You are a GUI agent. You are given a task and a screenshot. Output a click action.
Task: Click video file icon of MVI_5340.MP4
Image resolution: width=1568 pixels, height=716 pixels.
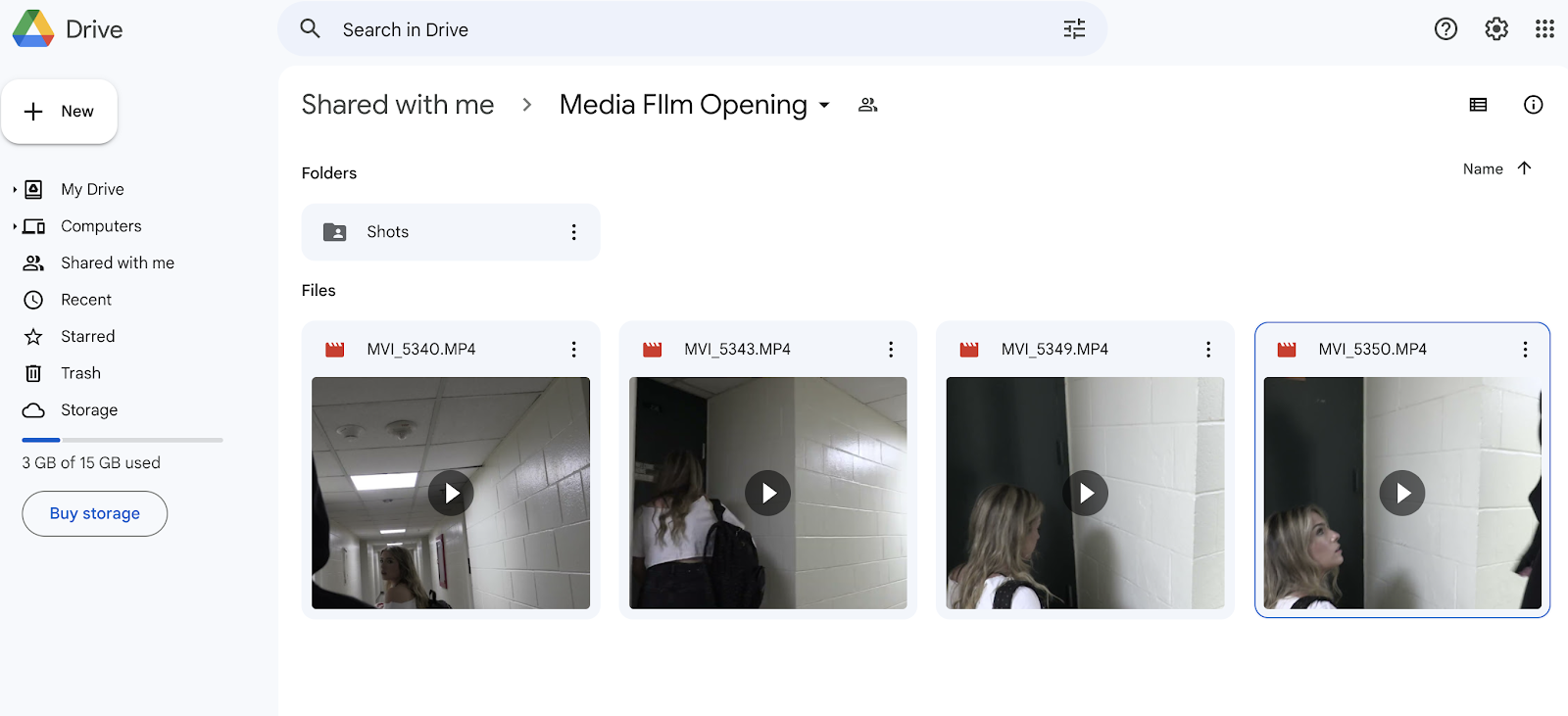pos(335,350)
